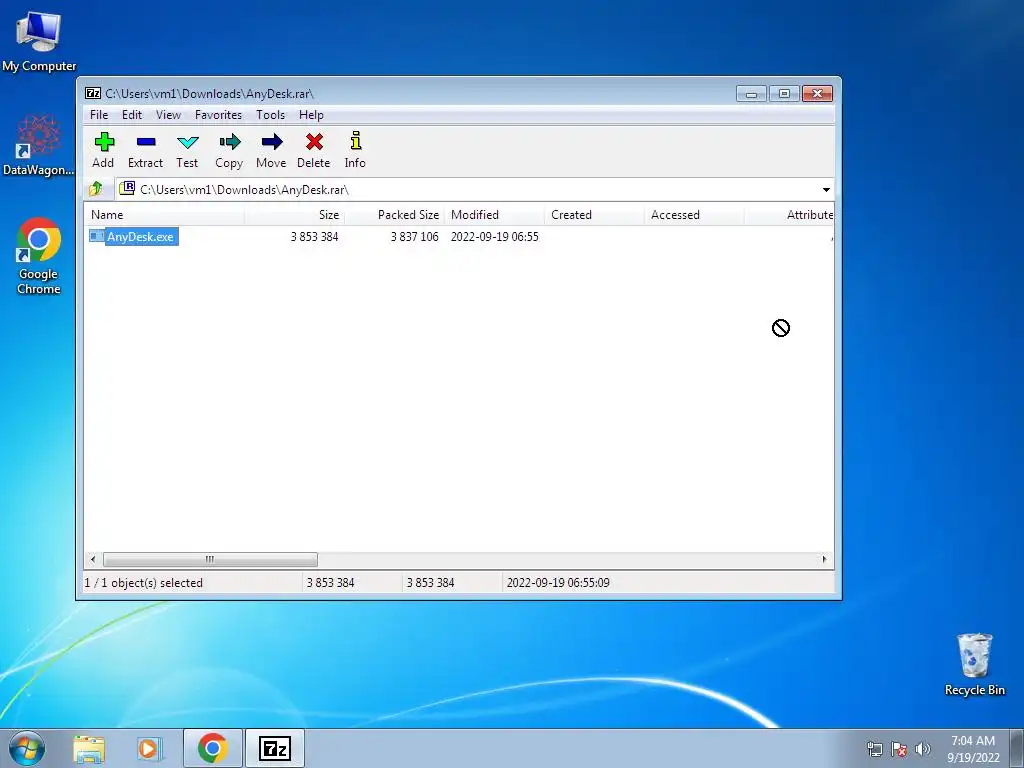Screen dimensions: 1024x768
Task: Open the Windows Start menu
Action: click(x=27, y=748)
